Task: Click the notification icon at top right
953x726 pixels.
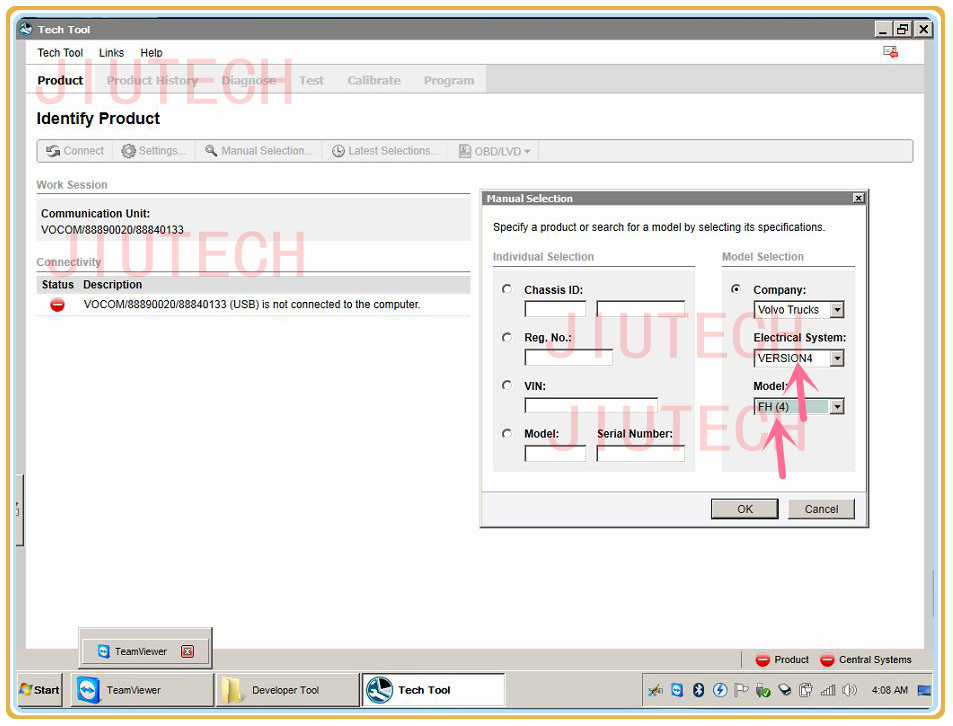Action: (890, 52)
